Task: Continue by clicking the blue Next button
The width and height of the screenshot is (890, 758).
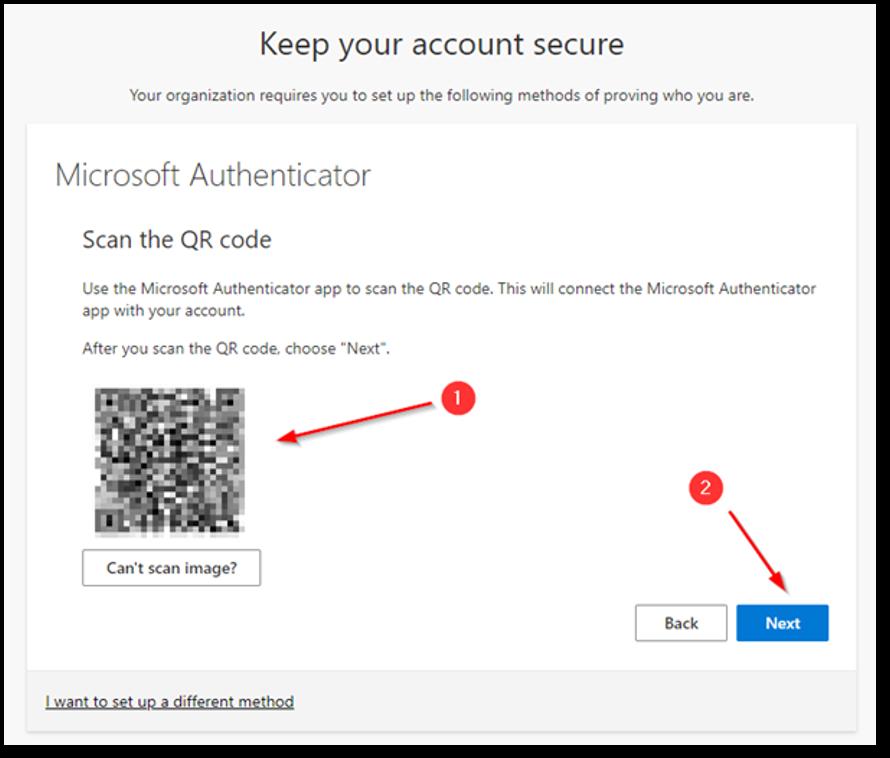Action: (x=782, y=623)
